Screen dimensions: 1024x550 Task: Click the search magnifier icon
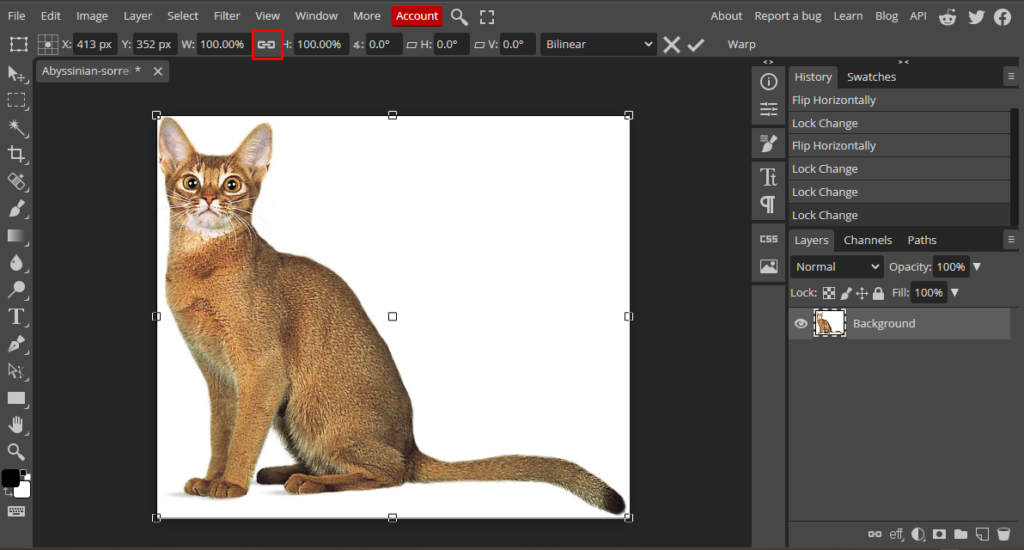pyautogui.click(x=459, y=16)
